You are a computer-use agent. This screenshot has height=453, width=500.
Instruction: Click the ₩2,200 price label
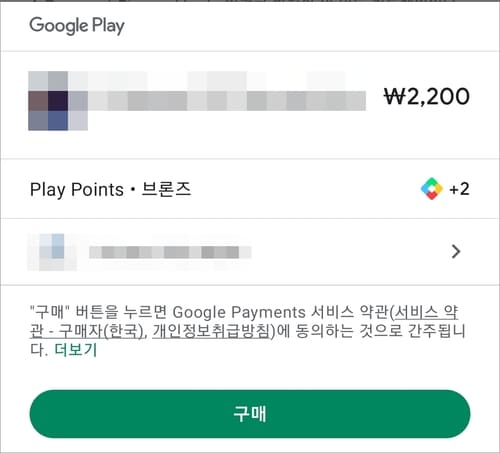click(427, 97)
